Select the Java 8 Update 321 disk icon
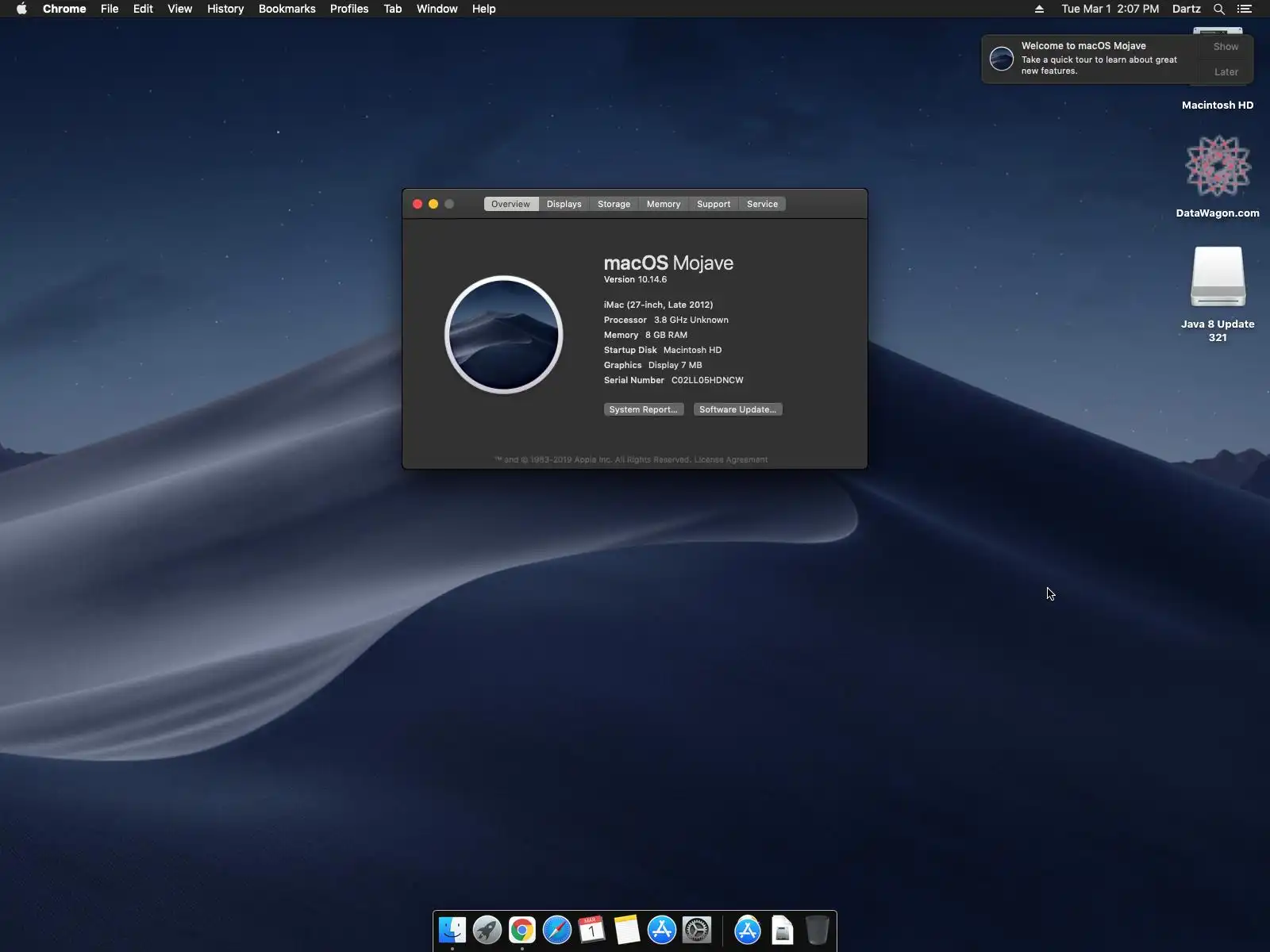1270x952 pixels. [1218, 277]
